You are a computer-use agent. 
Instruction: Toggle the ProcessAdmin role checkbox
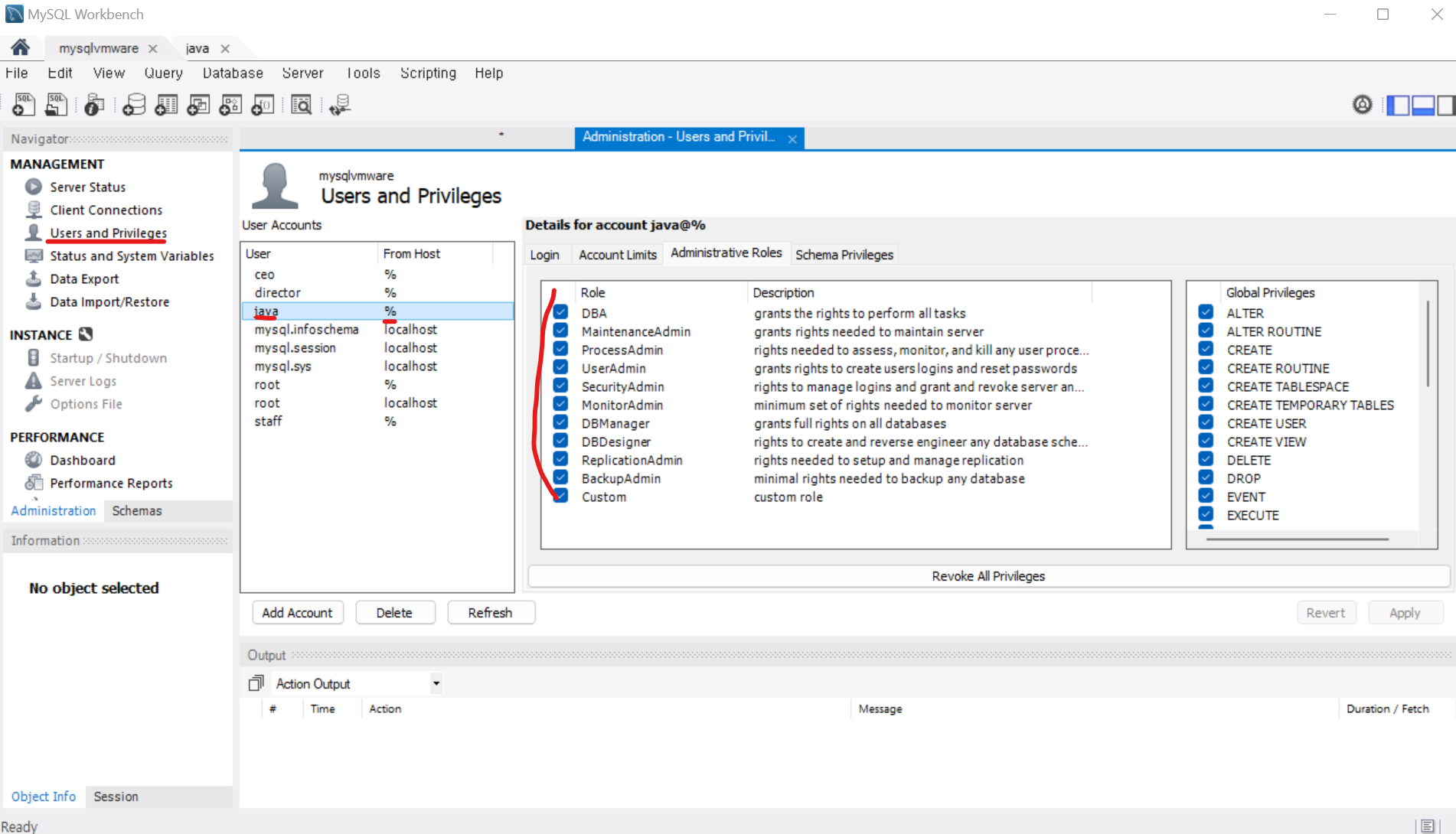(x=560, y=349)
